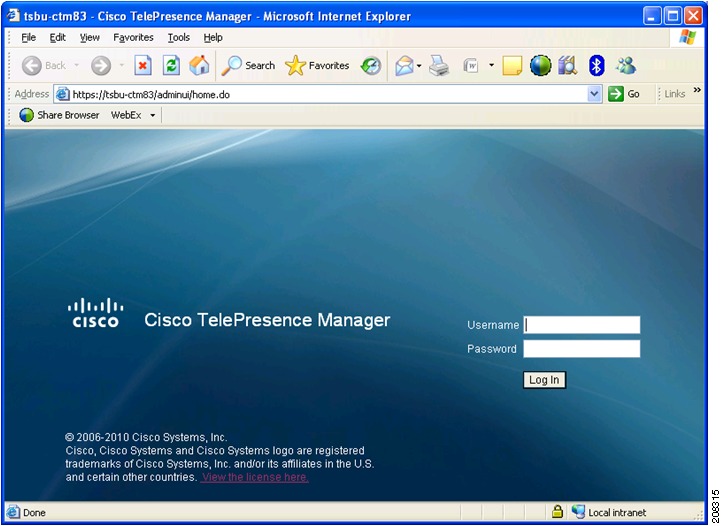Select the address bar URL text
This screenshot has width=721, height=526.
[151, 95]
